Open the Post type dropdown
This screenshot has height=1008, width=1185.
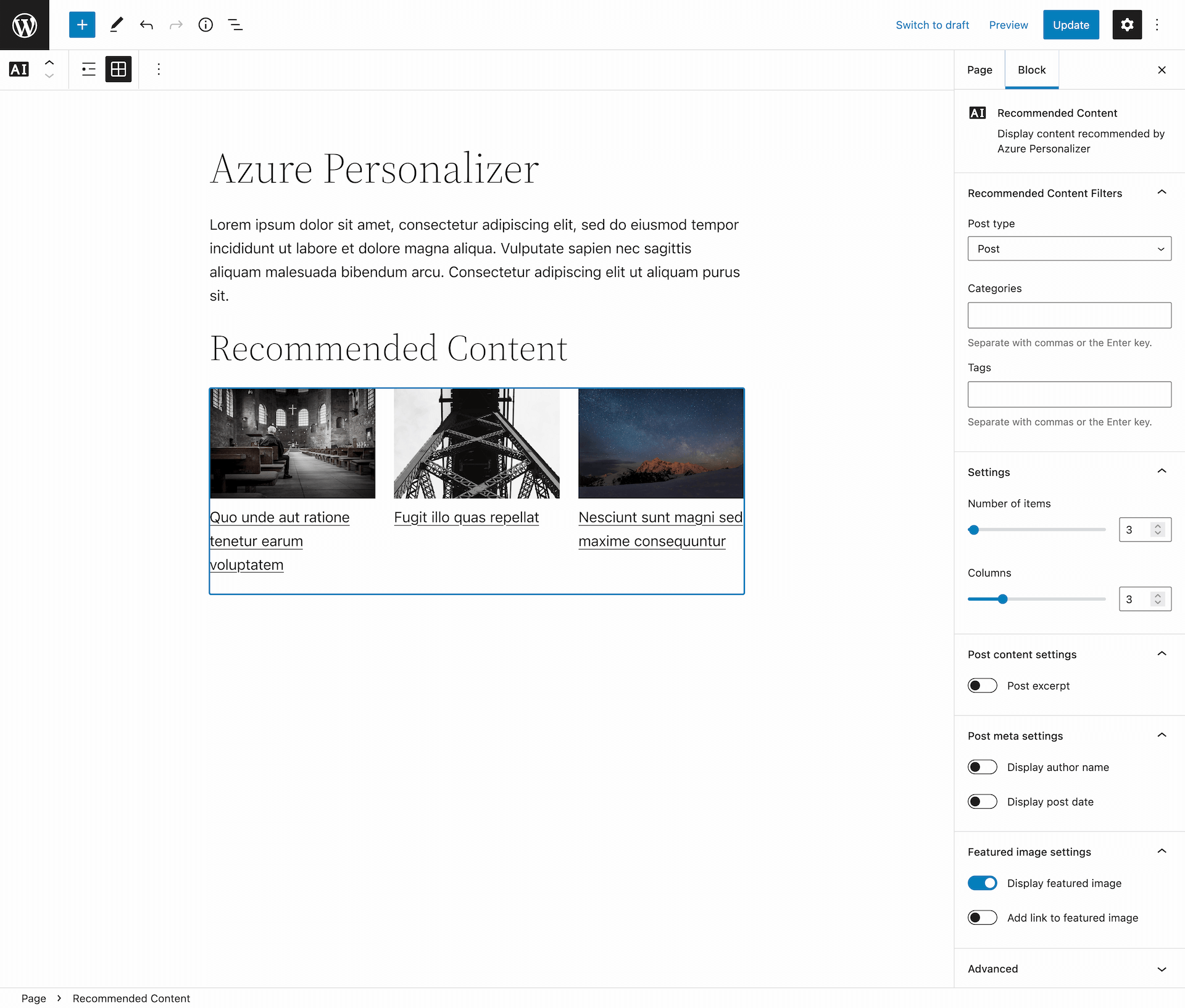click(1069, 249)
